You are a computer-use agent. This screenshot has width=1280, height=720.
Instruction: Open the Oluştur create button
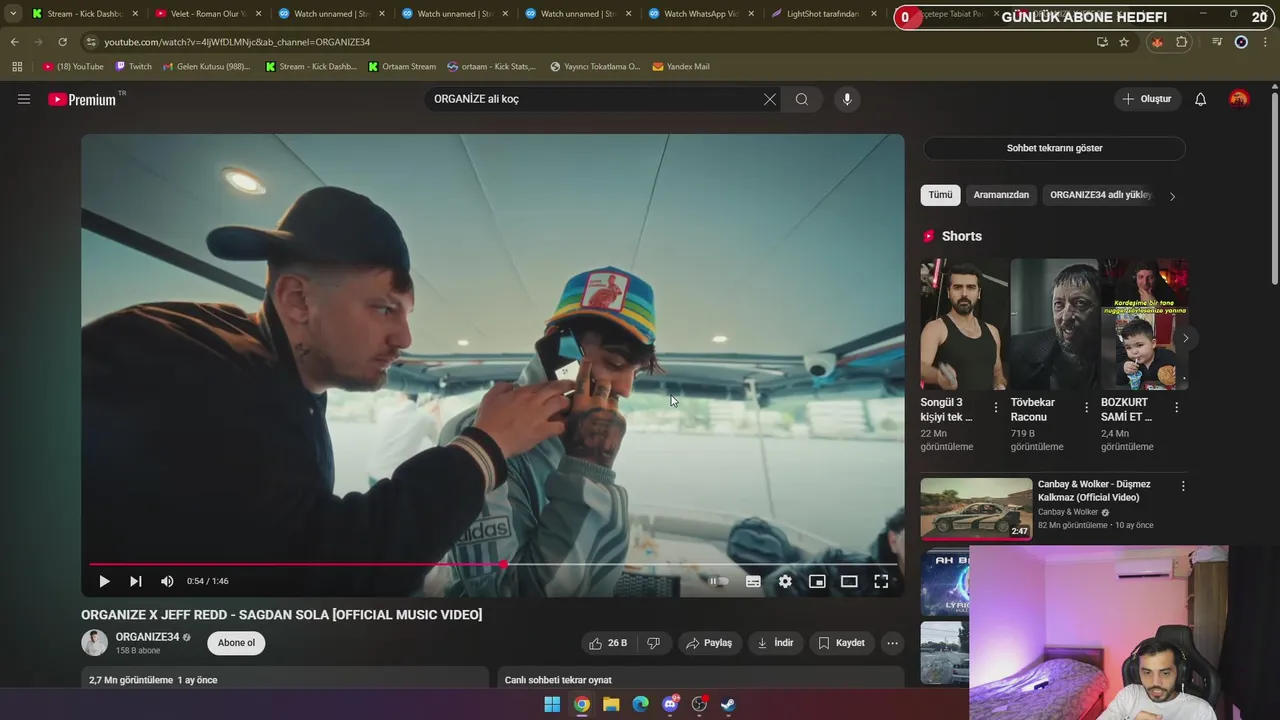click(1147, 99)
